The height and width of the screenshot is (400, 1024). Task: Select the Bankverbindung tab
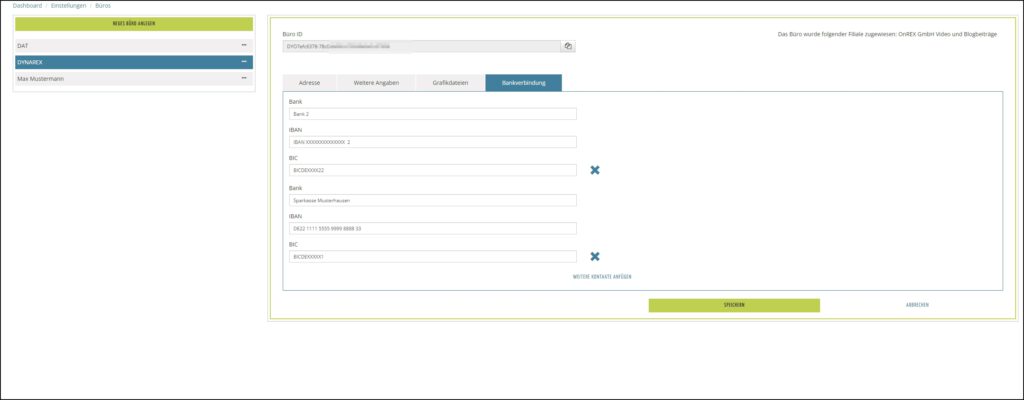pyautogui.click(x=523, y=83)
